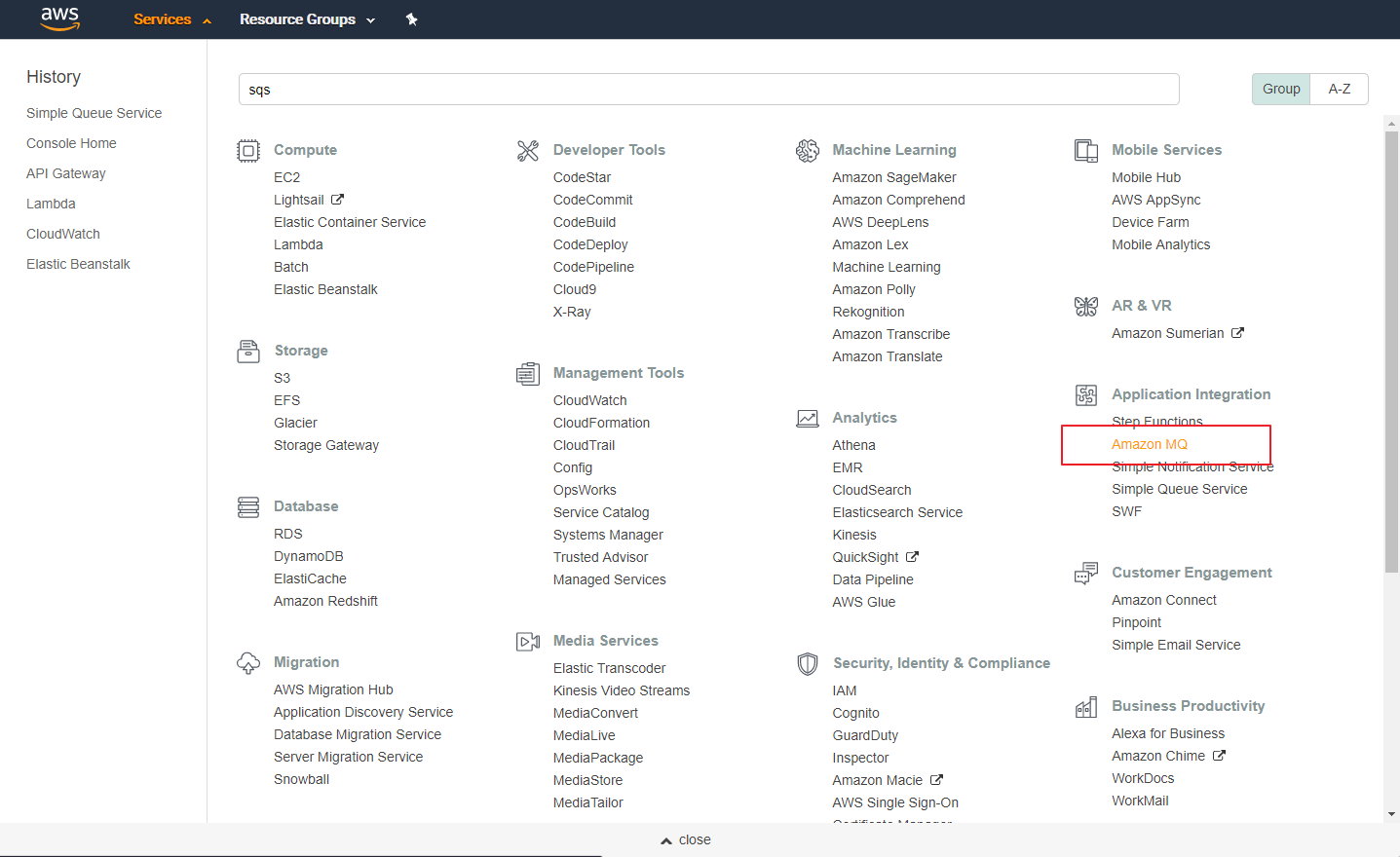
Task: Click the Developer Tools wrench icon
Action: 528,151
